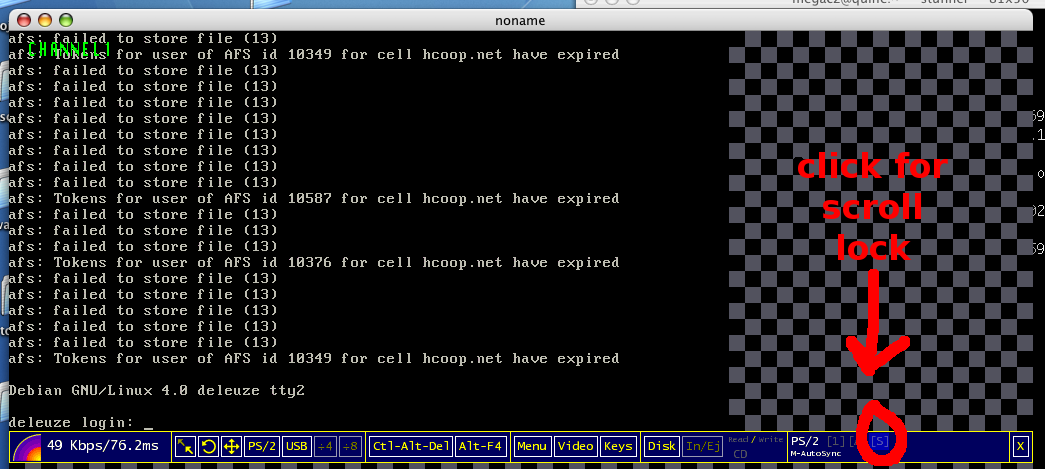Select PS/2 mode button in toolbar
This screenshot has width=1045, height=469.
tap(262, 446)
